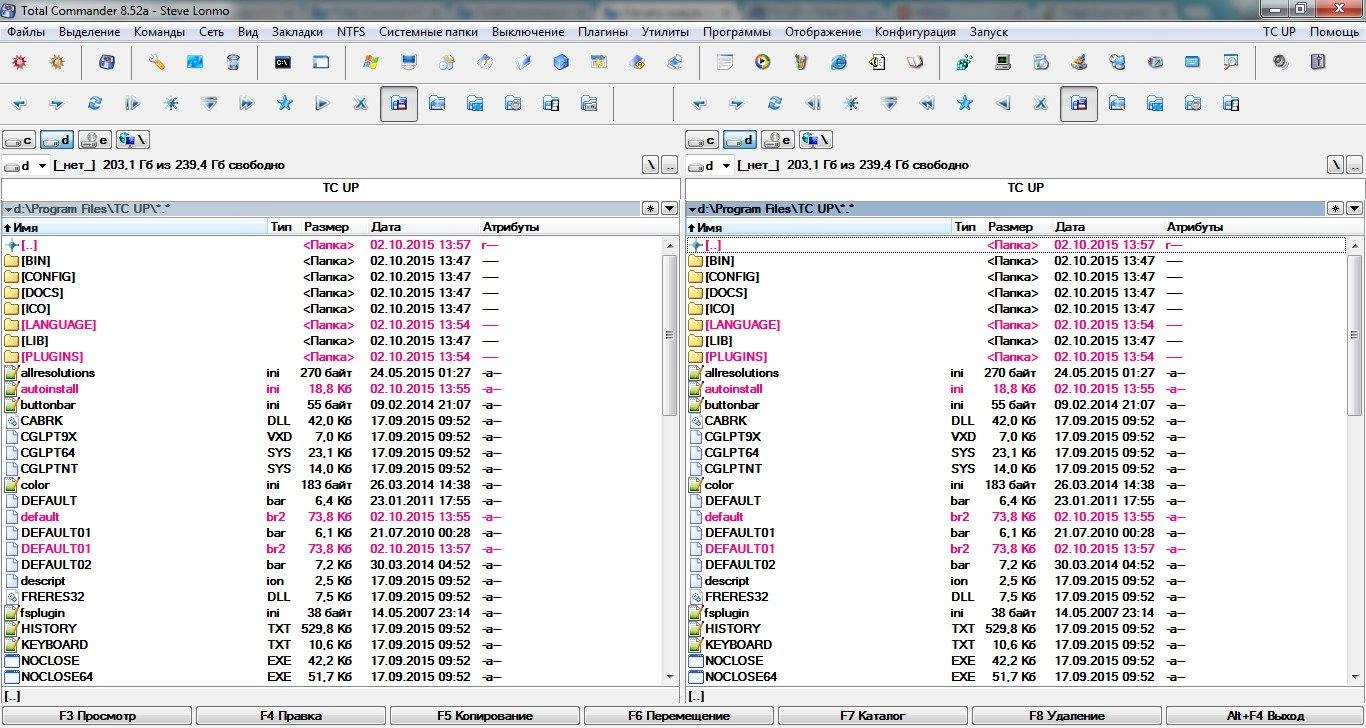Sort left panel by Дата column header
1366x728 pixels.
coord(423,227)
